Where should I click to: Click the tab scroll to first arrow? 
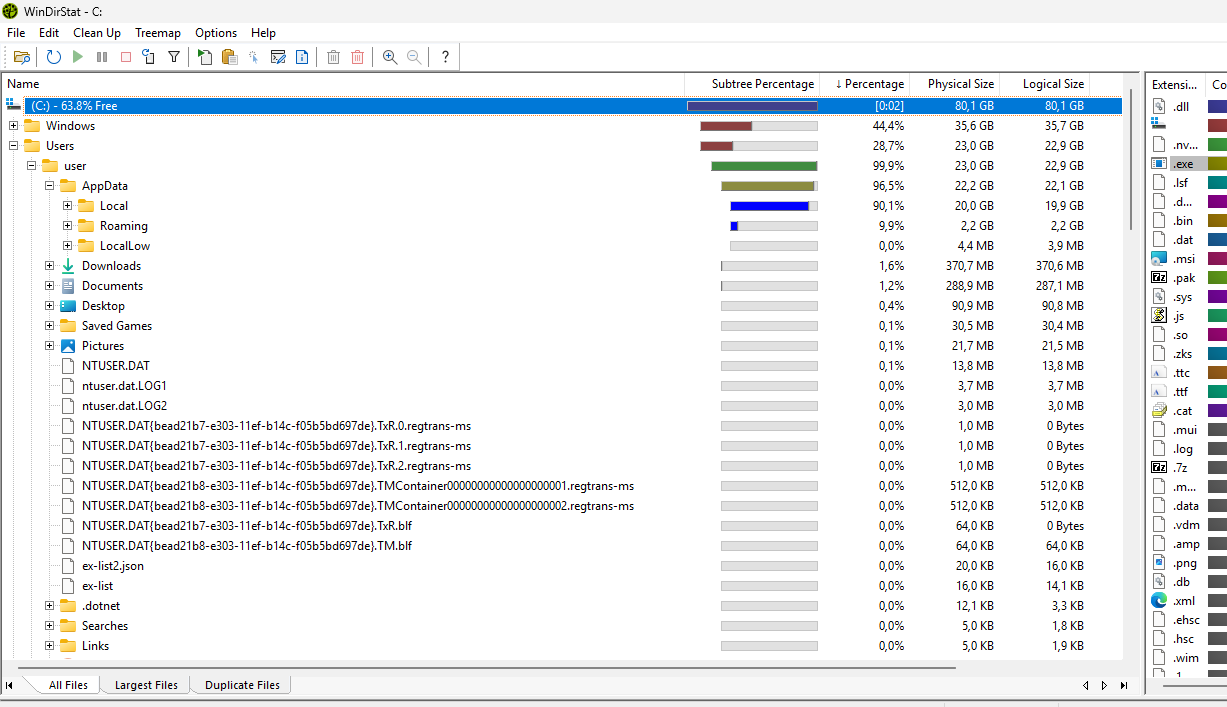(9, 685)
